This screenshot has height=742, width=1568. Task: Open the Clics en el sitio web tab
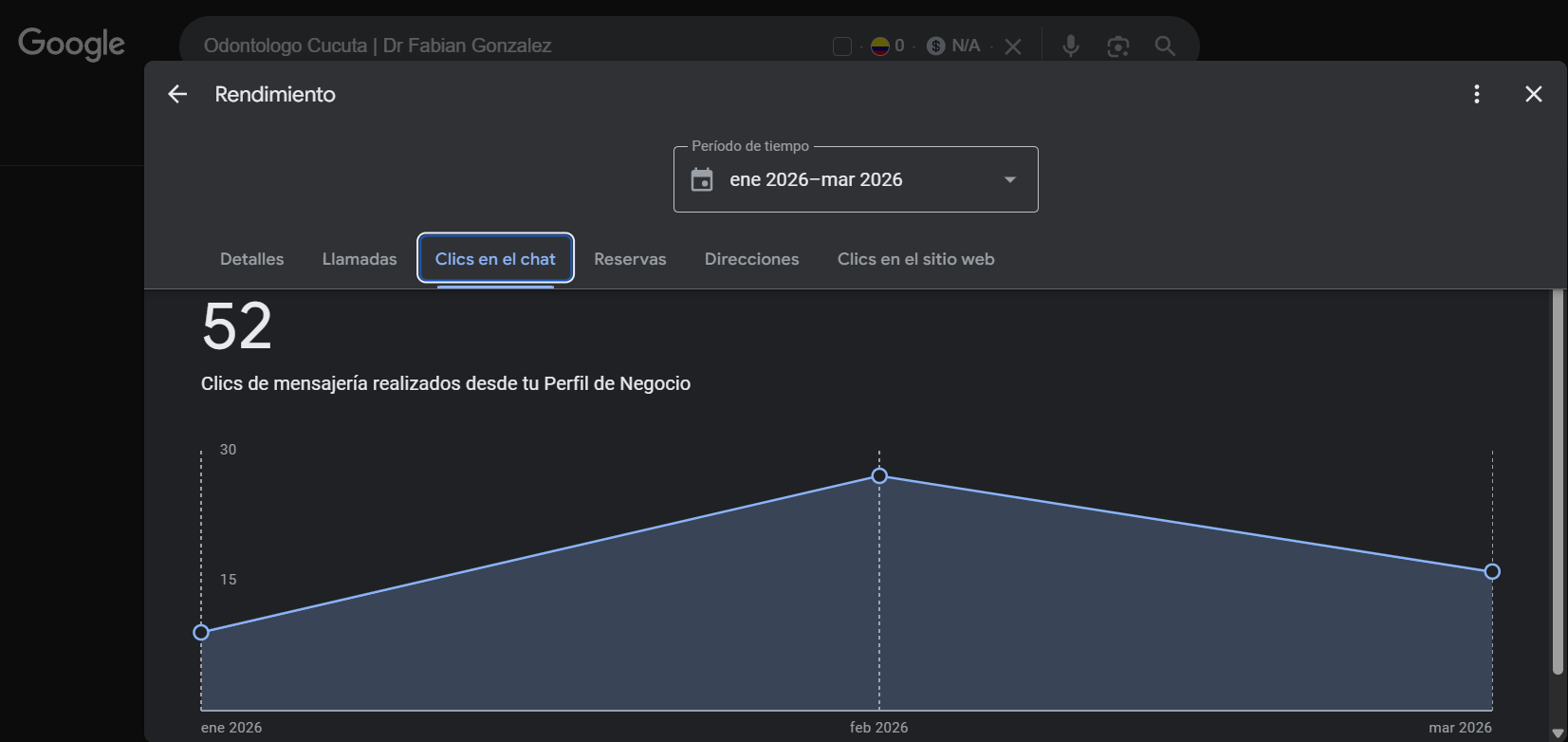(x=915, y=259)
